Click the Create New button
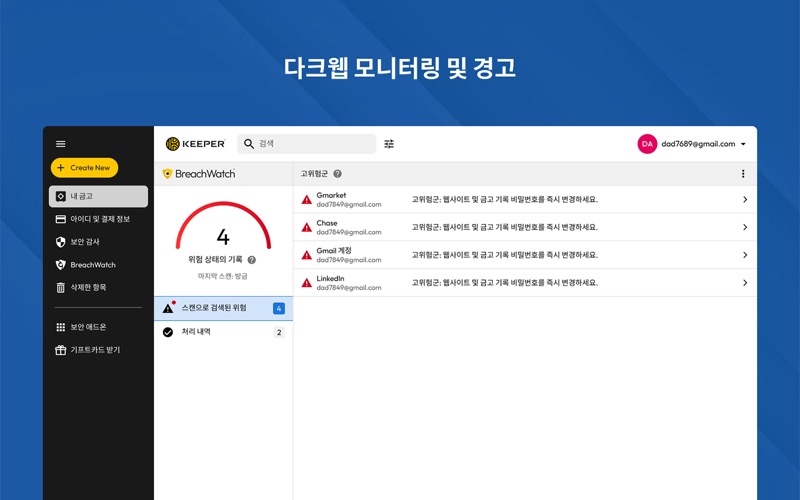The image size is (800, 500). (x=84, y=167)
